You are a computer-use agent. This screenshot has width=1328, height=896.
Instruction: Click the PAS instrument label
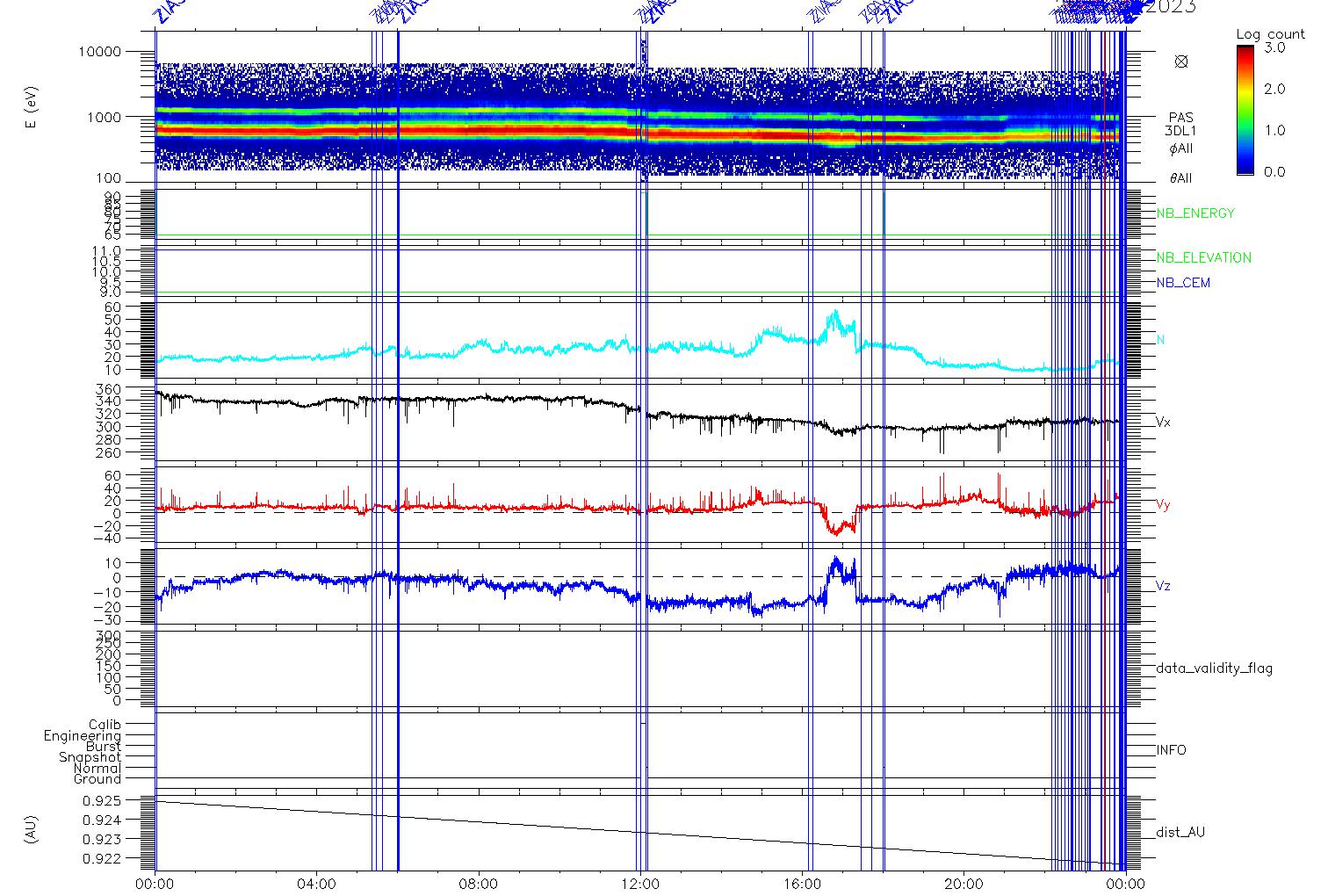coord(1181,118)
